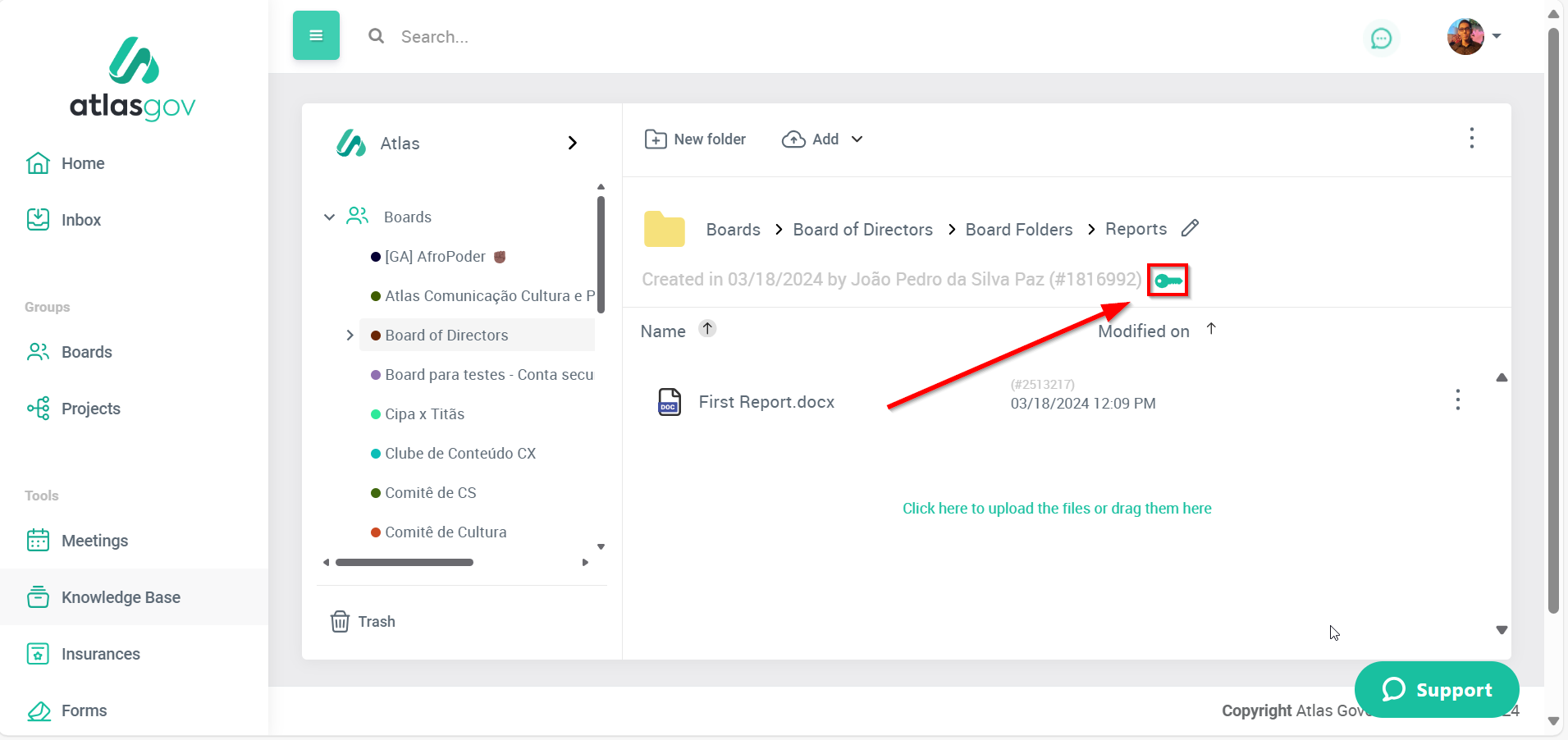Sort files by Name arrow
The height and width of the screenshot is (740, 1568).
point(707,329)
